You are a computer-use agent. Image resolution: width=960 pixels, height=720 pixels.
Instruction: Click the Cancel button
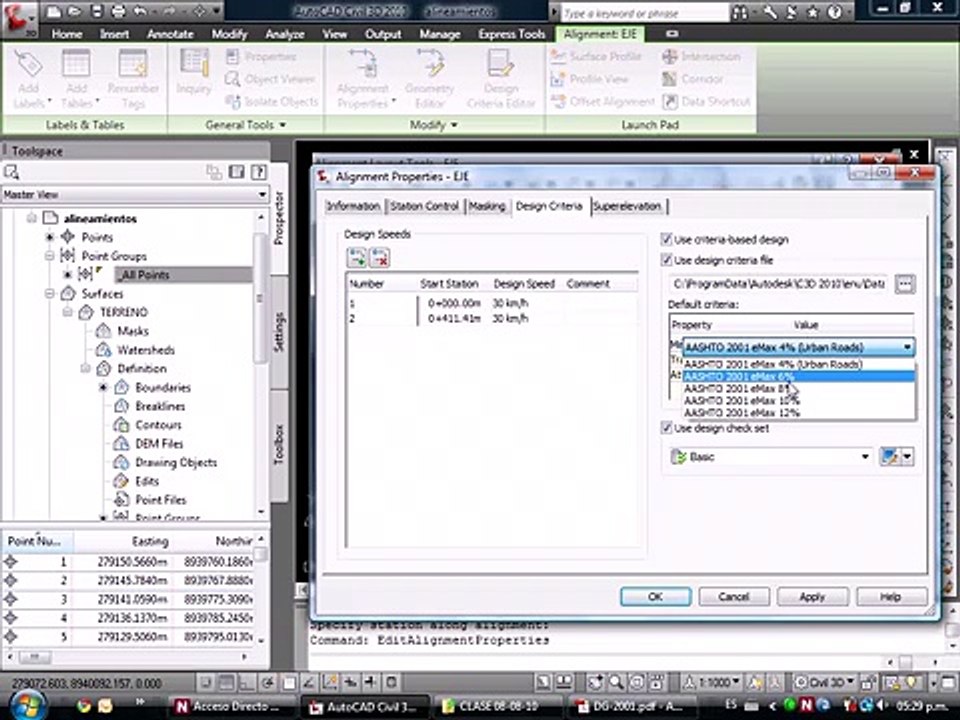click(x=734, y=596)
